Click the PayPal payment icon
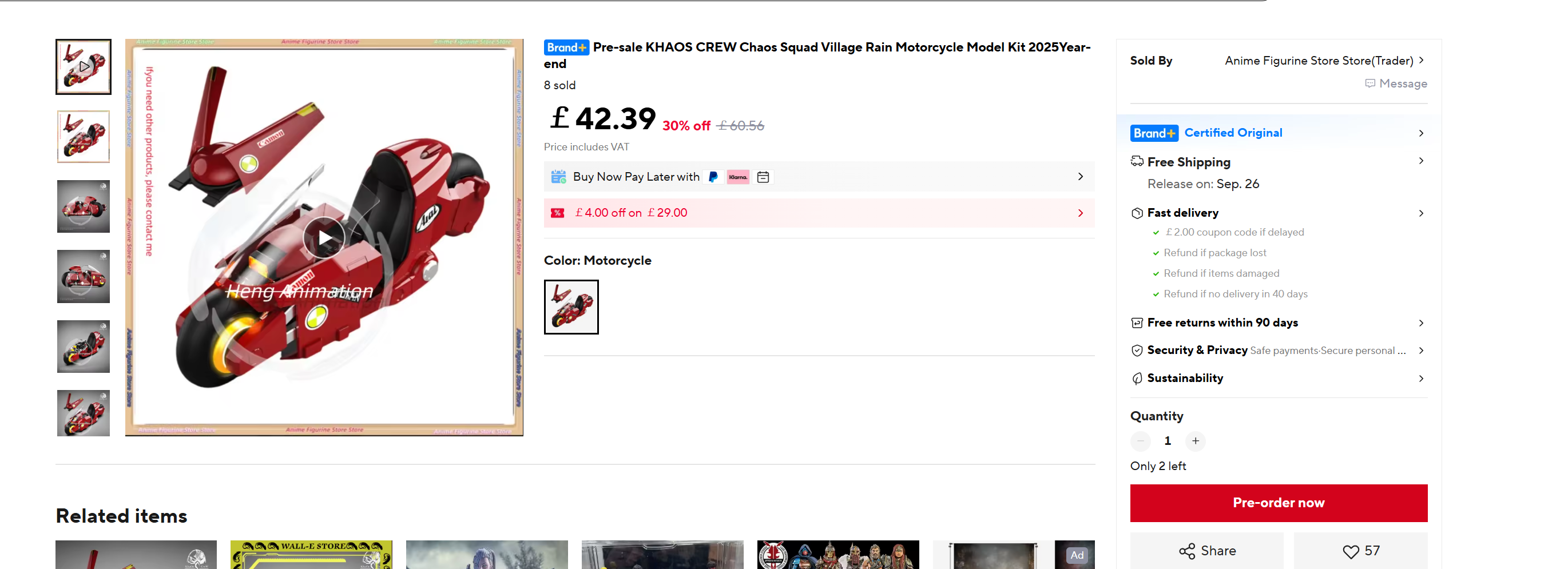 tap(713, 177)
